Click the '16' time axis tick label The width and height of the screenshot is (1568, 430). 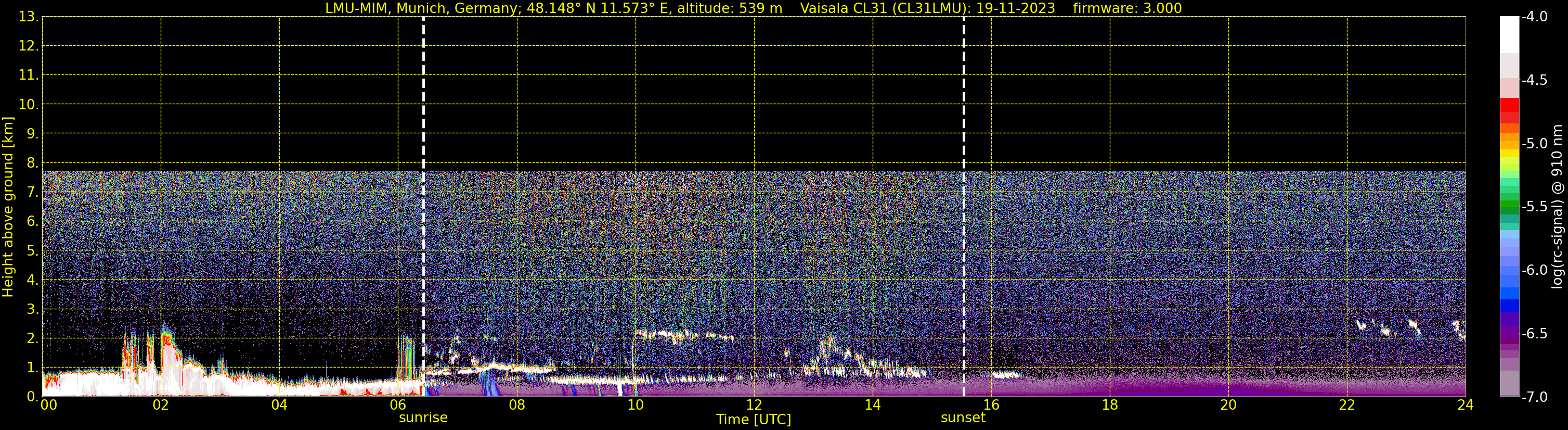tap(992, 405)
